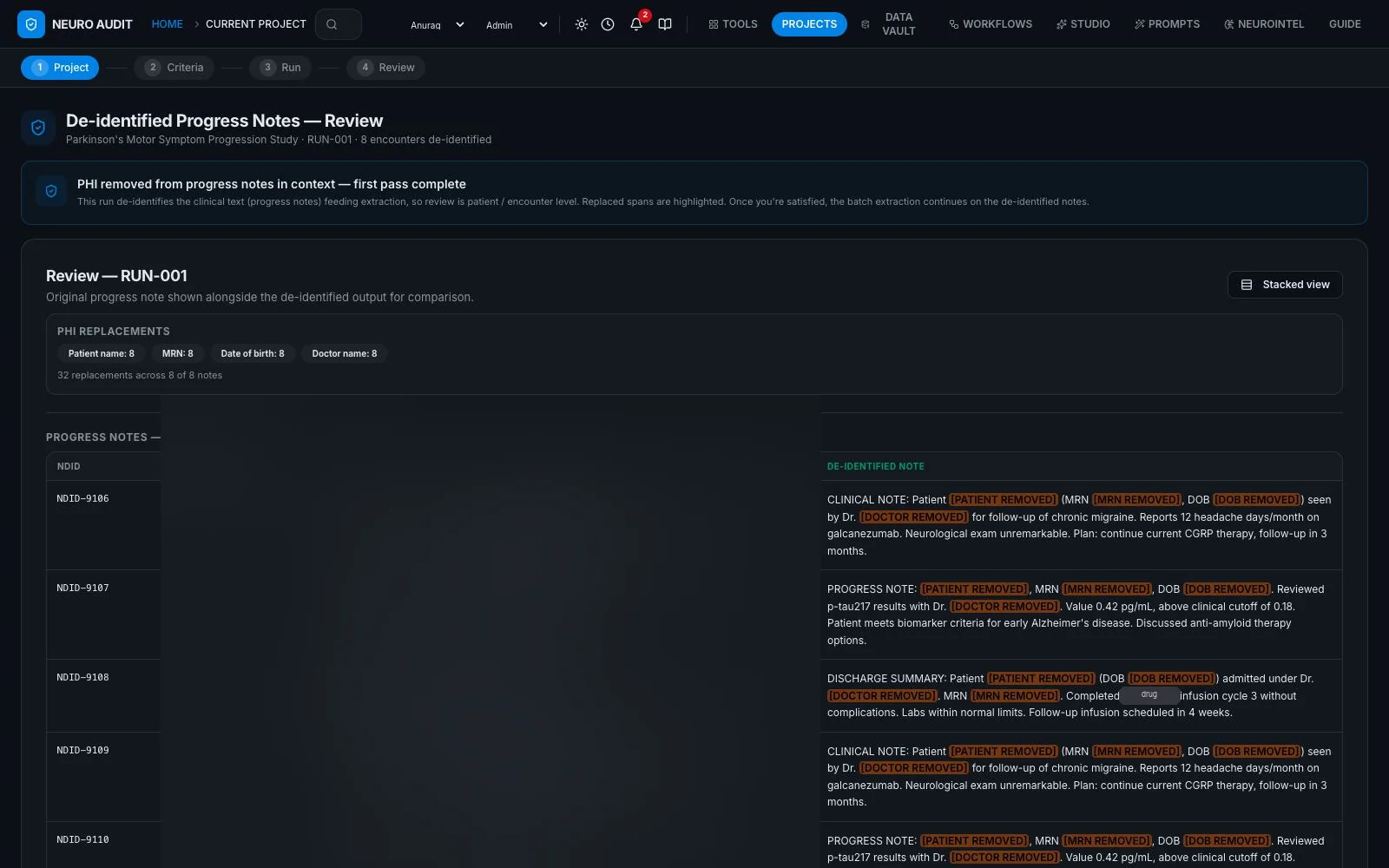This screenshot has height=868, width=1389.
Task: Open the book documentation icon
Action: (x=665, y=24)
